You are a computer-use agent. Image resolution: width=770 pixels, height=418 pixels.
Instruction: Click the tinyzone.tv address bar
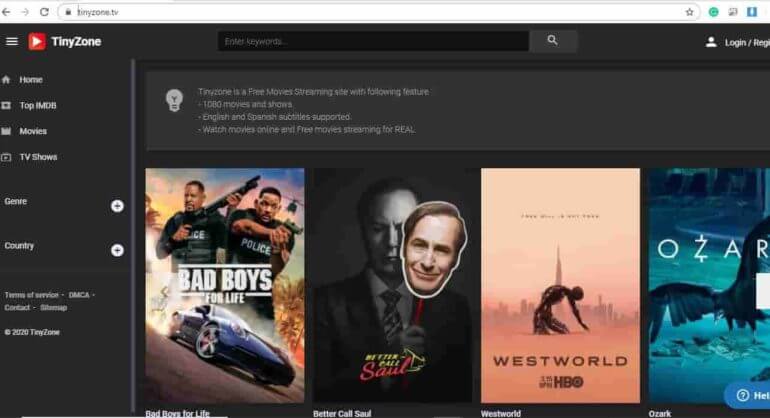pyautogui.click(x=378, y=12)
